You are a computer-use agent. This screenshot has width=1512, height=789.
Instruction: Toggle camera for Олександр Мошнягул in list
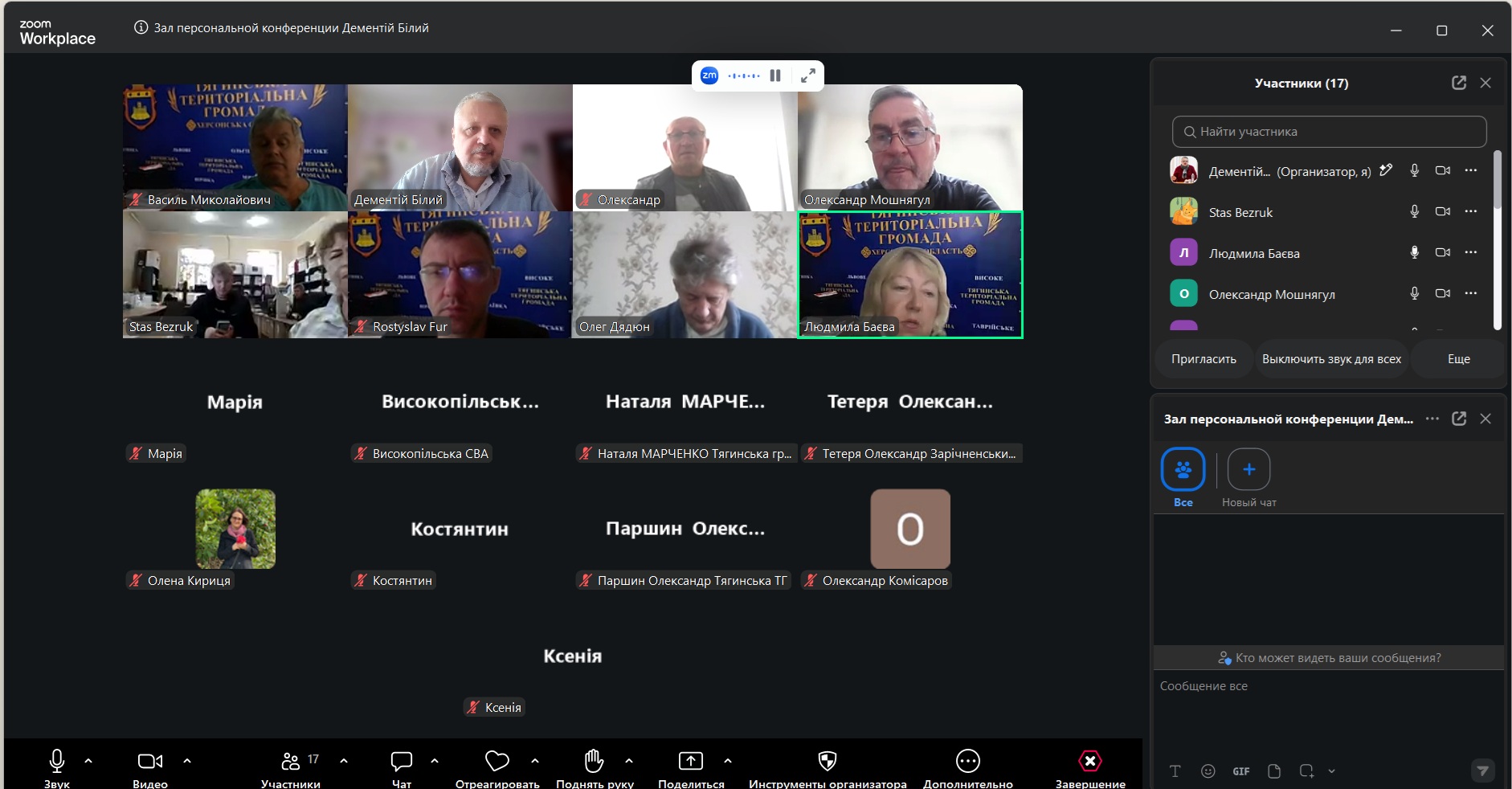1443,293
